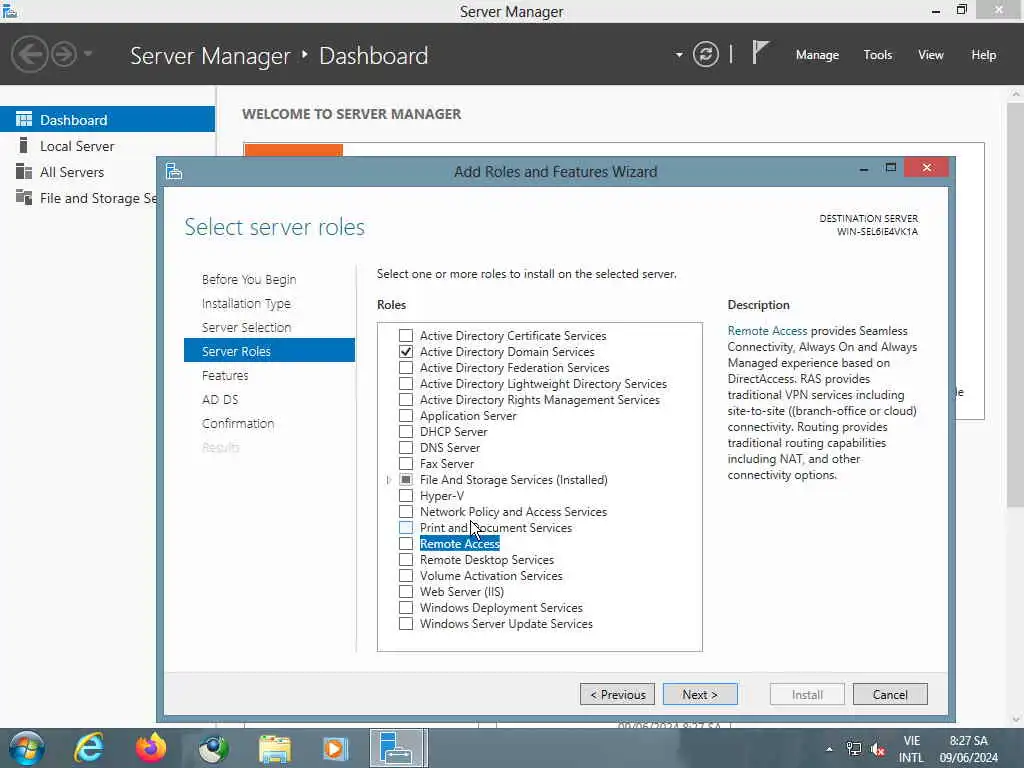
Task: Select the Server Roles wizard step
Action: click(x=269, y=351)
